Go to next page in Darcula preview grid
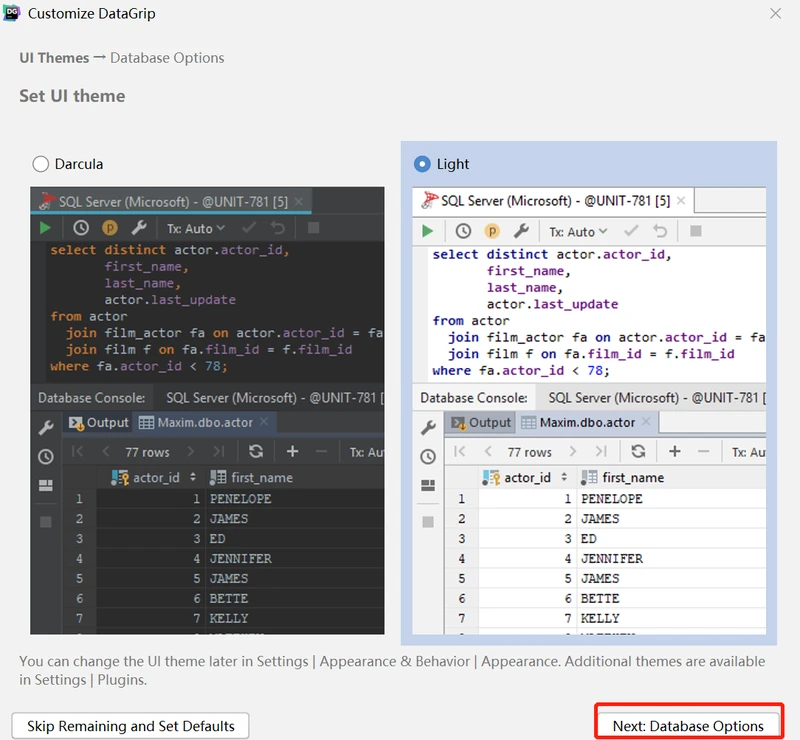This screenshot has height=740, width=800. coord(190,451)
